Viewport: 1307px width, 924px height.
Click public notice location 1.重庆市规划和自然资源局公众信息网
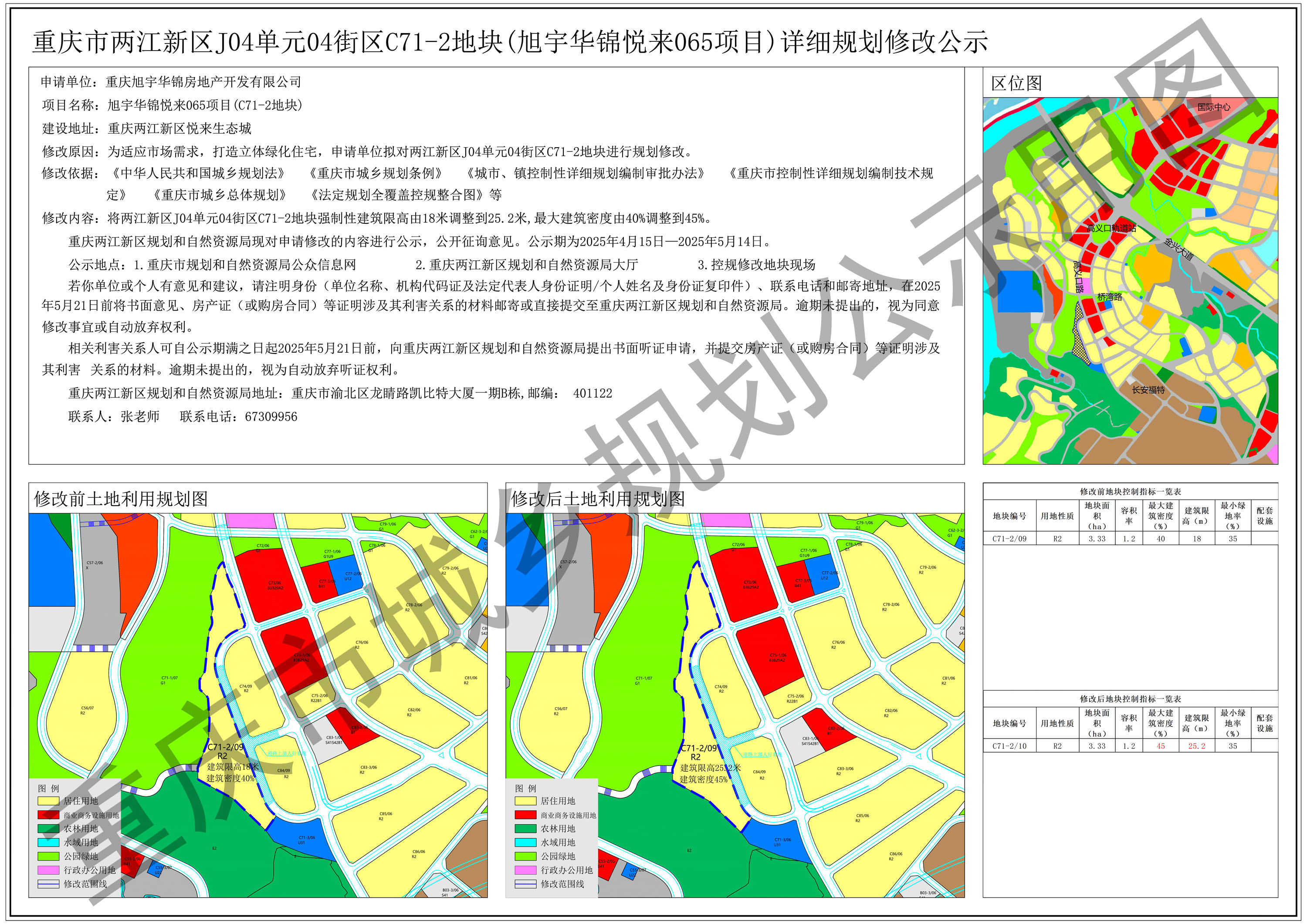pyautogui.click(x=244, y=265)
